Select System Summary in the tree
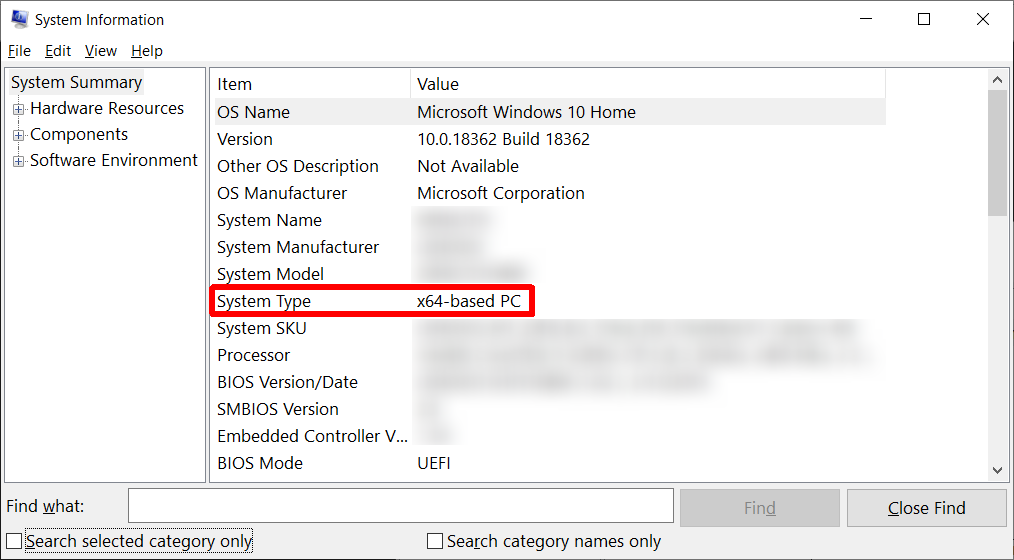 pyautogui.click(x=76, y=83)
